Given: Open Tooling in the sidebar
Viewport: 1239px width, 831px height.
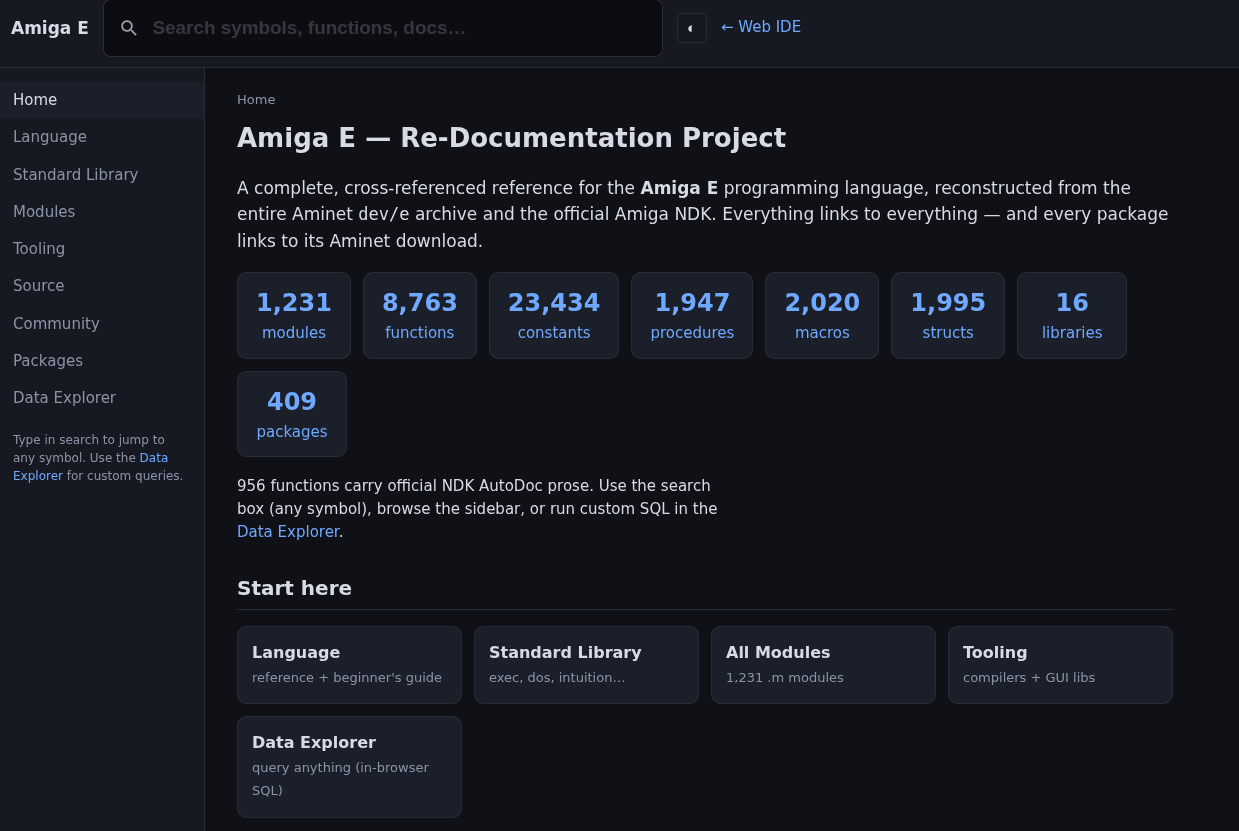Looking at the screenshot, I should click(102, 249).
